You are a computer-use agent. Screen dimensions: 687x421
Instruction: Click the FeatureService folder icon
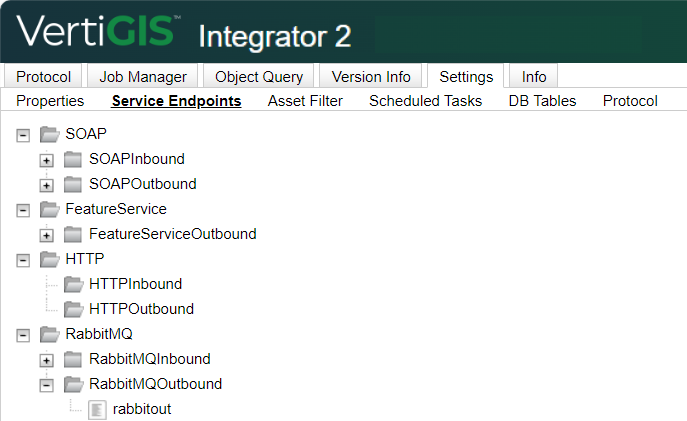point(50,209)
